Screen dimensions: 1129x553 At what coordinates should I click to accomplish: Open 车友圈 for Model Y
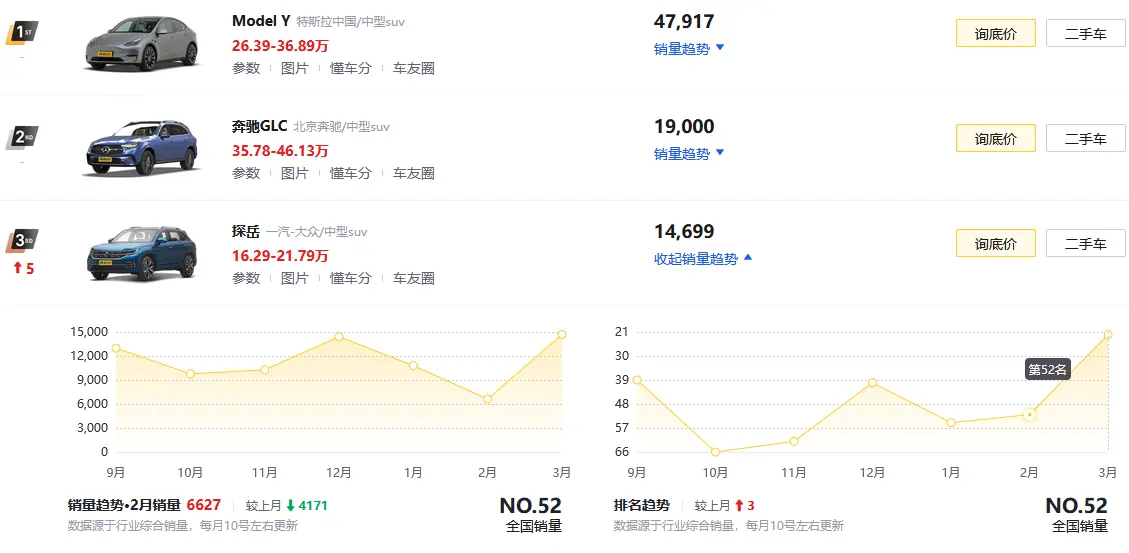coord(413,68)
